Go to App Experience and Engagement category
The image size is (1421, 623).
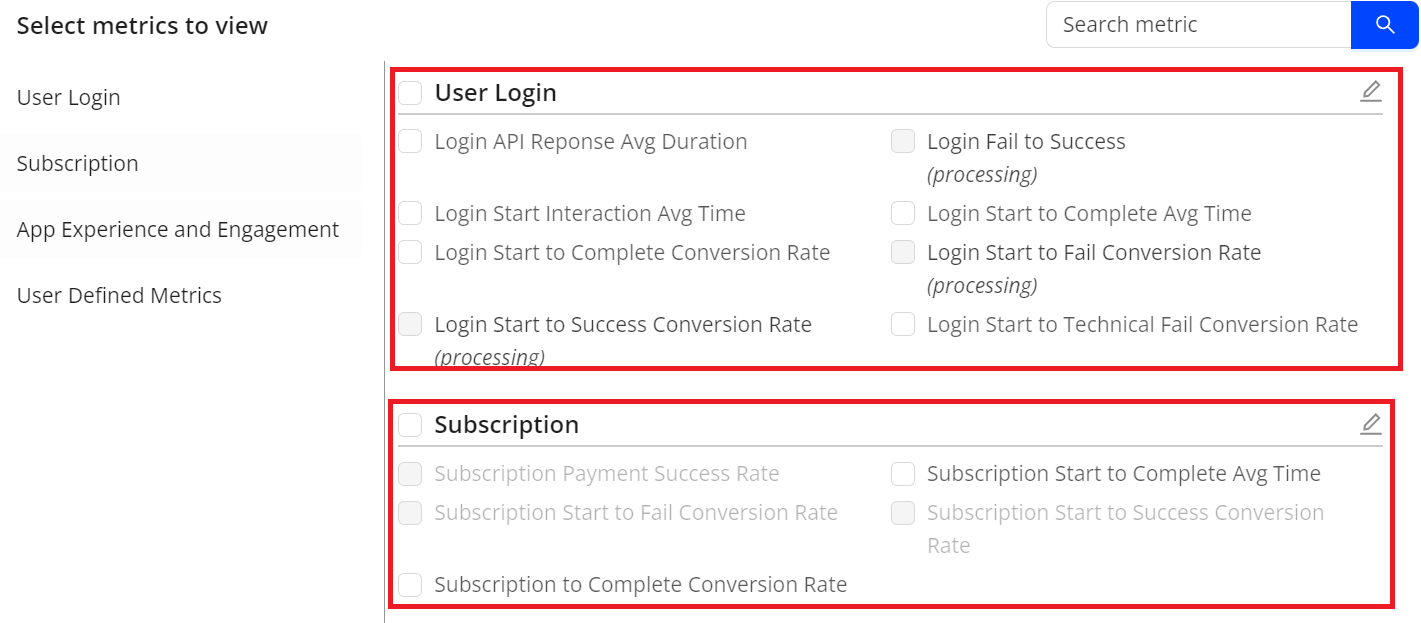pyautogui.click(x=178, y=230)
